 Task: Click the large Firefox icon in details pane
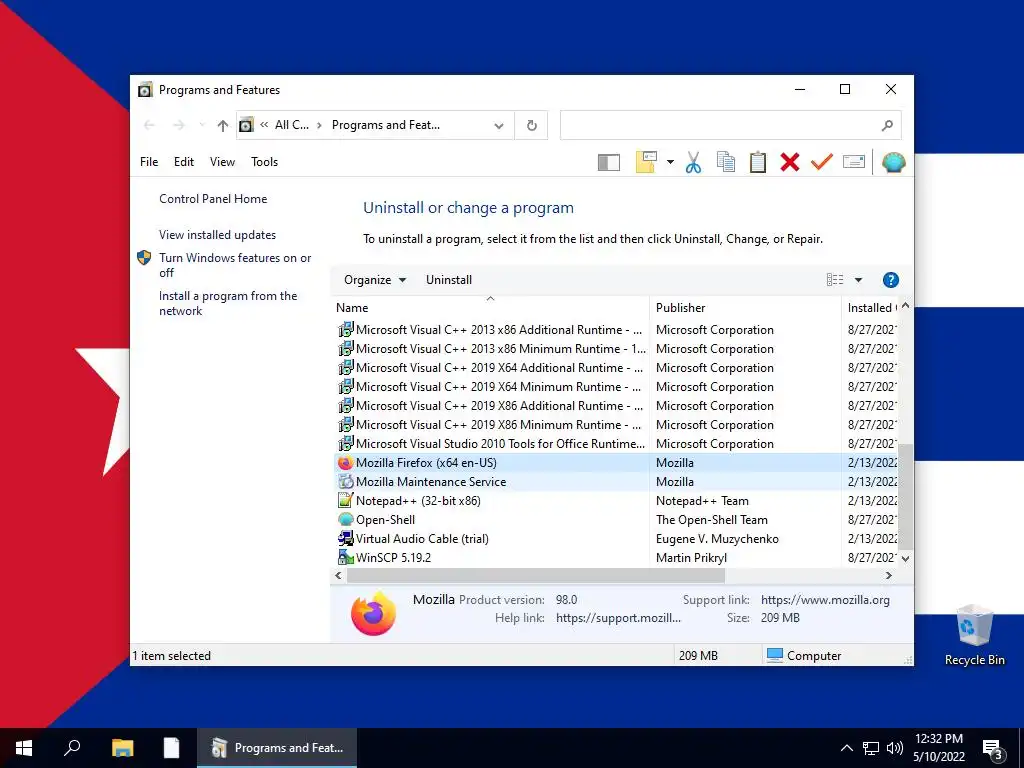[x=373, y=613]
